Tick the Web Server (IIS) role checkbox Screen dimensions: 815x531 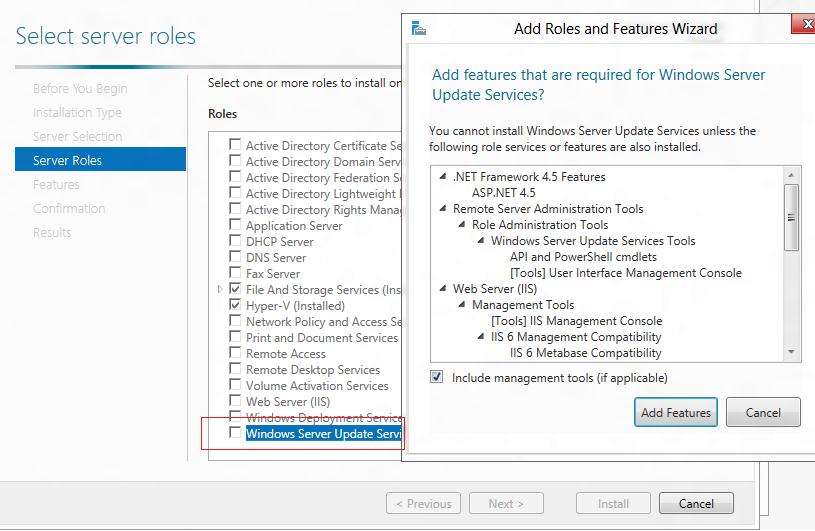235,401
